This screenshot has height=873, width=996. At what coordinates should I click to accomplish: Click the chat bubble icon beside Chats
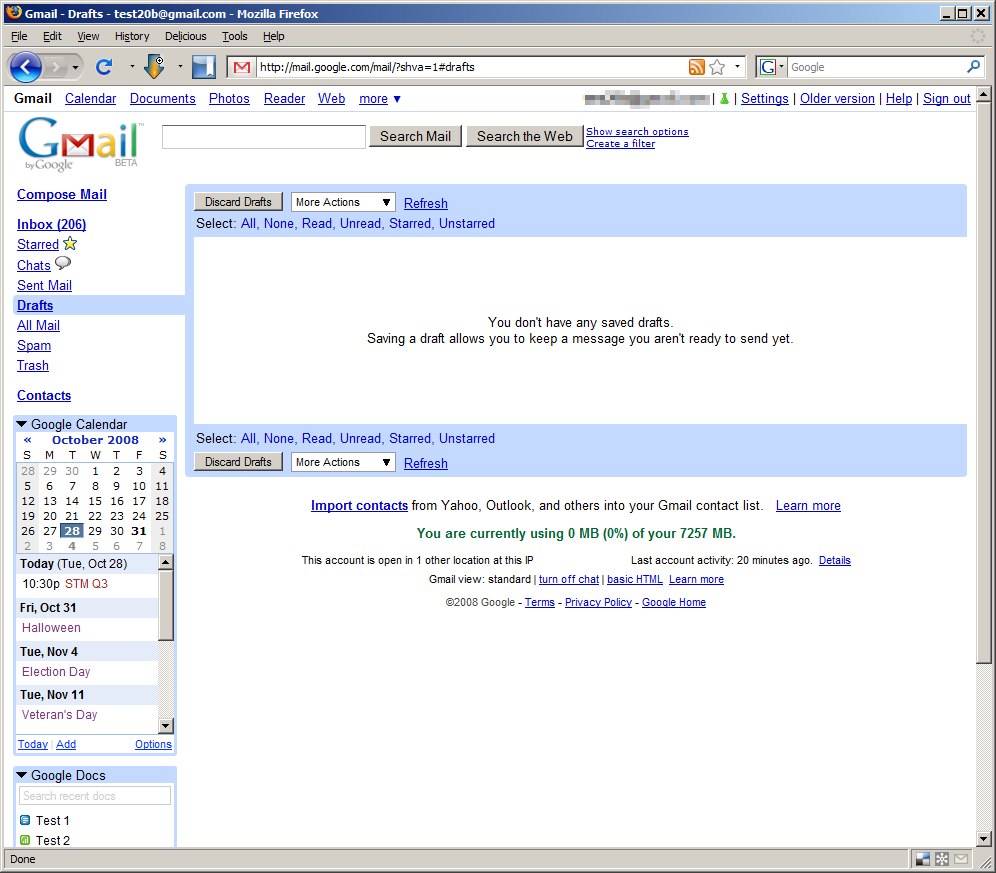point(63,263)
